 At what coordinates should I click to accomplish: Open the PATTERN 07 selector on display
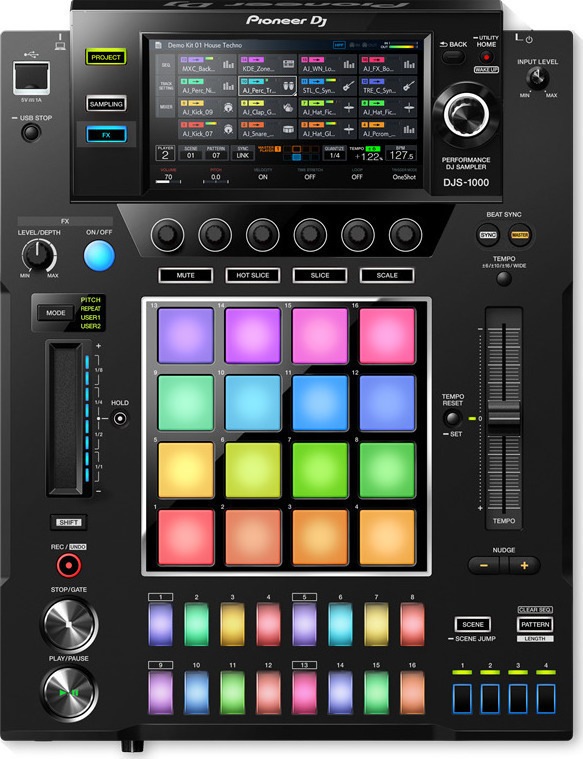(x=216, y=153)
